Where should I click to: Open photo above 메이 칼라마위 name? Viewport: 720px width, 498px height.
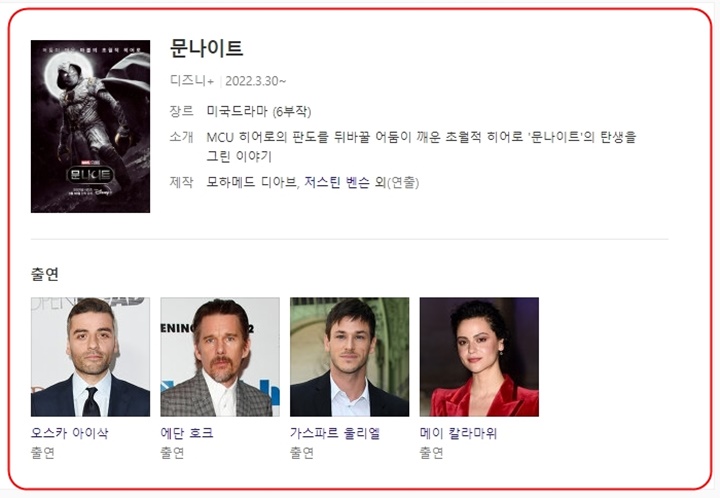(479, 357)
